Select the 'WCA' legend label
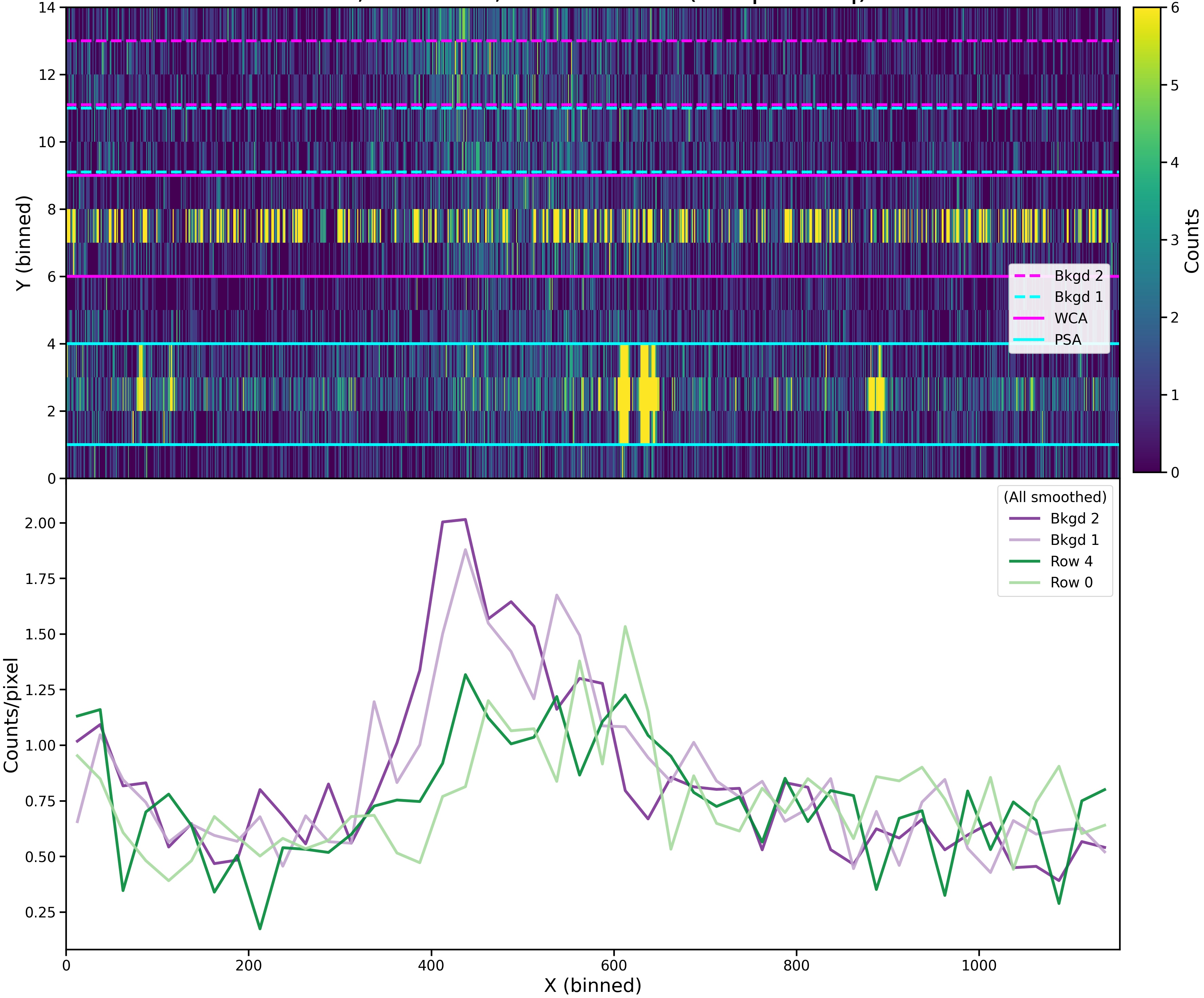This screenshot has height=998, width=1204. (1070, 318)
